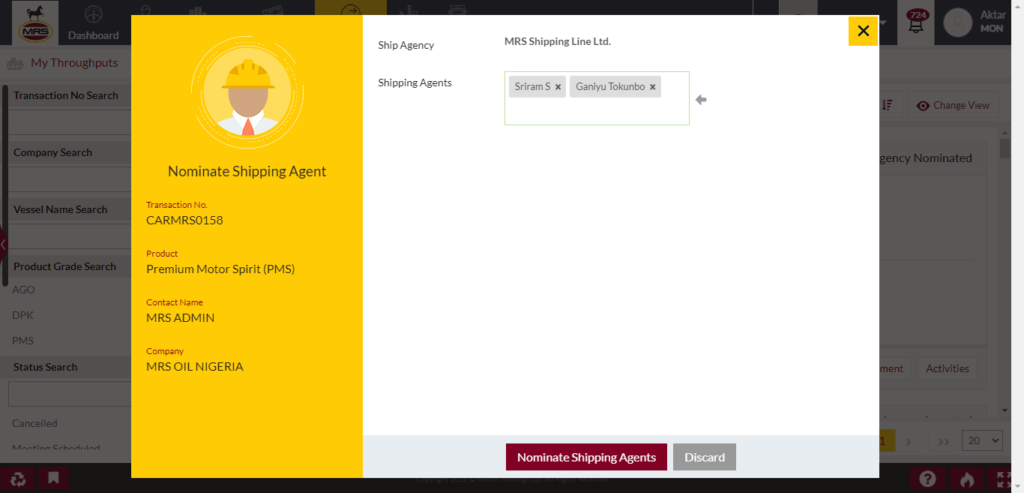Image resolution: width=1024 pixels, height=493 pixels.
Task: Focus the Shipping Agents input box
Action: (596, 98)
